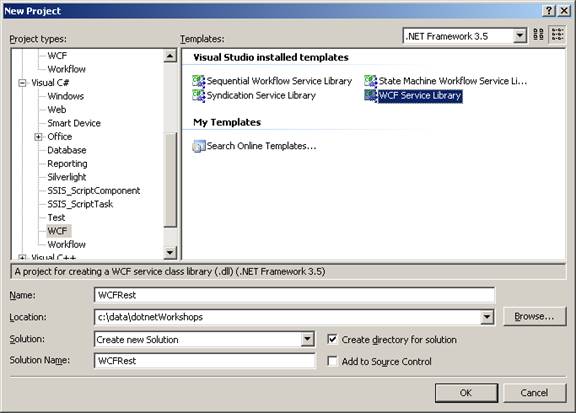
Task: Confirm with the OK button
Action: pos(466,393)
